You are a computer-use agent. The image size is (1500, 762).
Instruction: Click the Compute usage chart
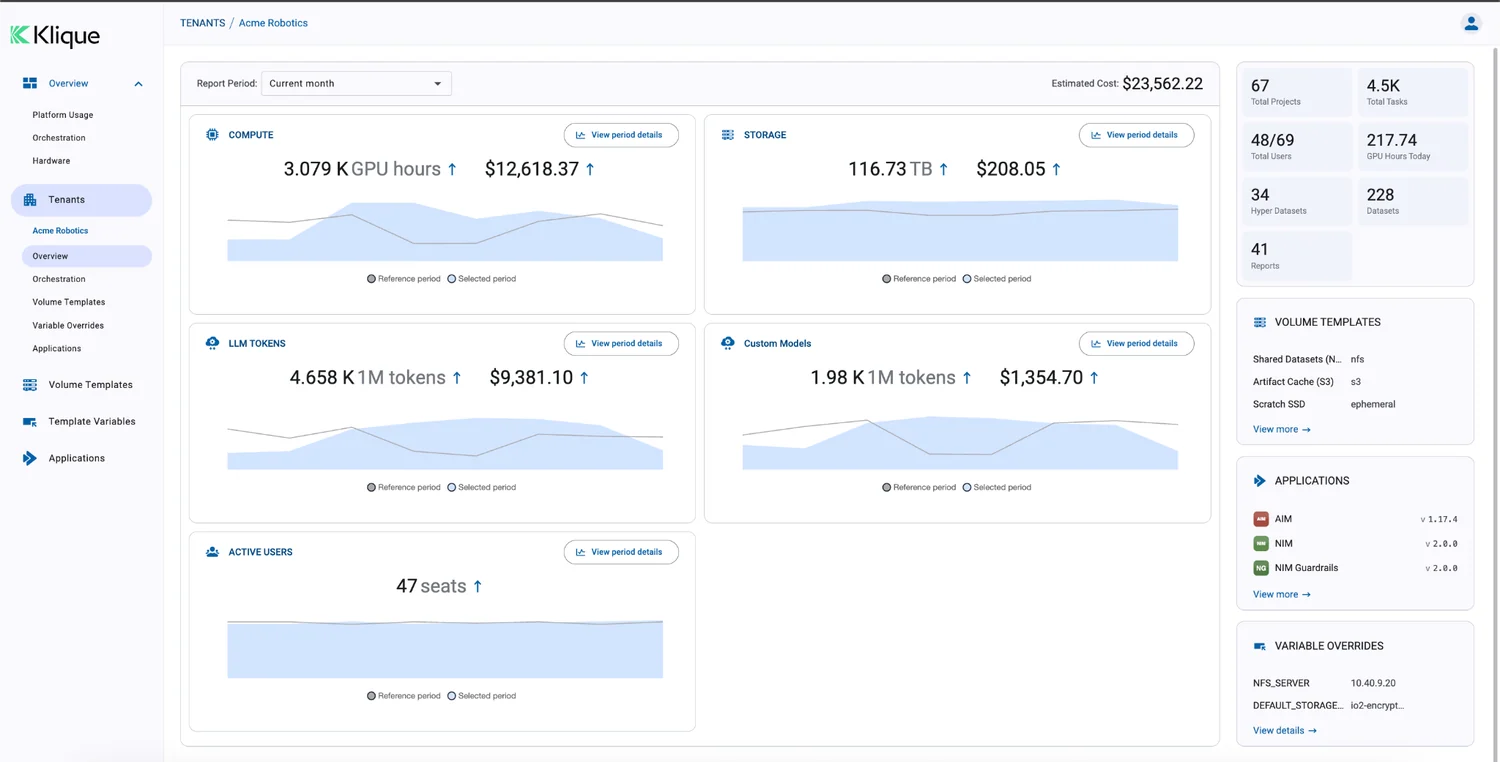445,231
